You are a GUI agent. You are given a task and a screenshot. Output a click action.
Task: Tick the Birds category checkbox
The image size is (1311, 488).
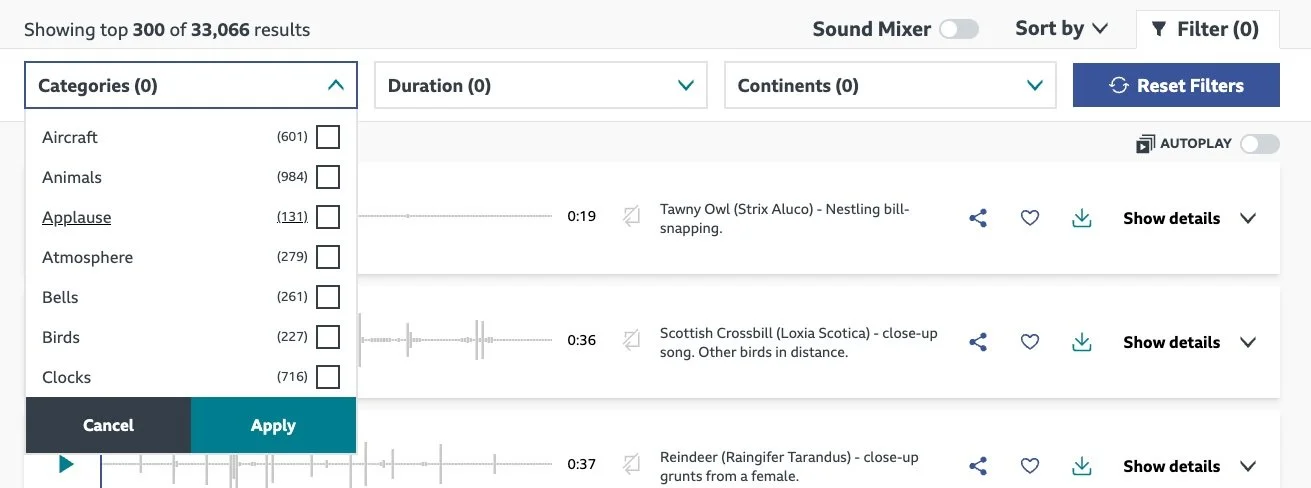point(327,337)
